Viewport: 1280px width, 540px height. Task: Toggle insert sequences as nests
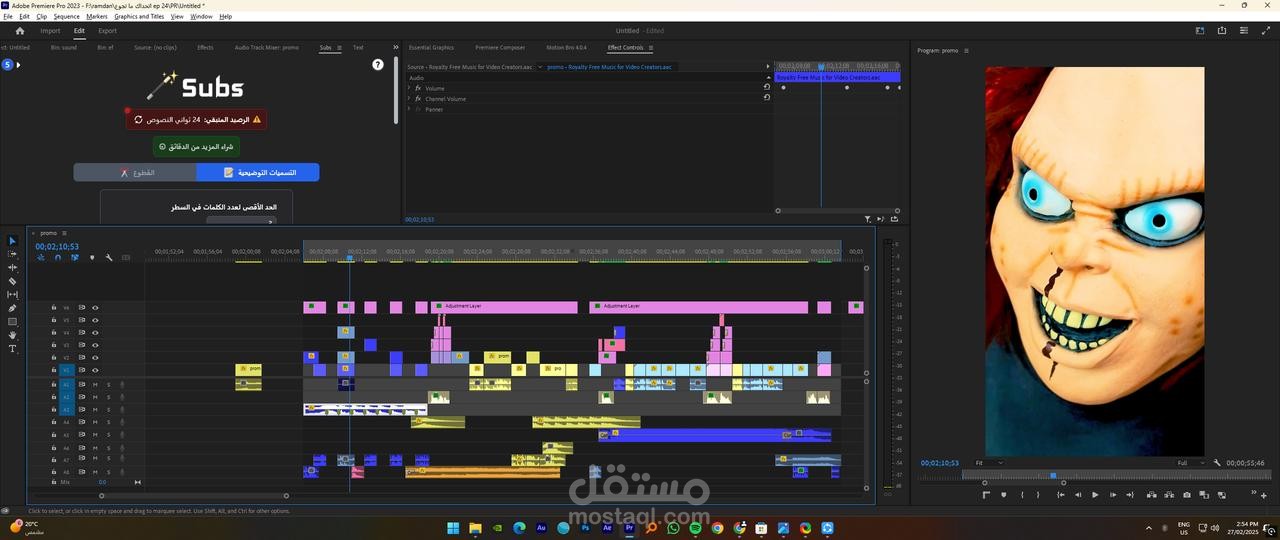tap(41, 258)
